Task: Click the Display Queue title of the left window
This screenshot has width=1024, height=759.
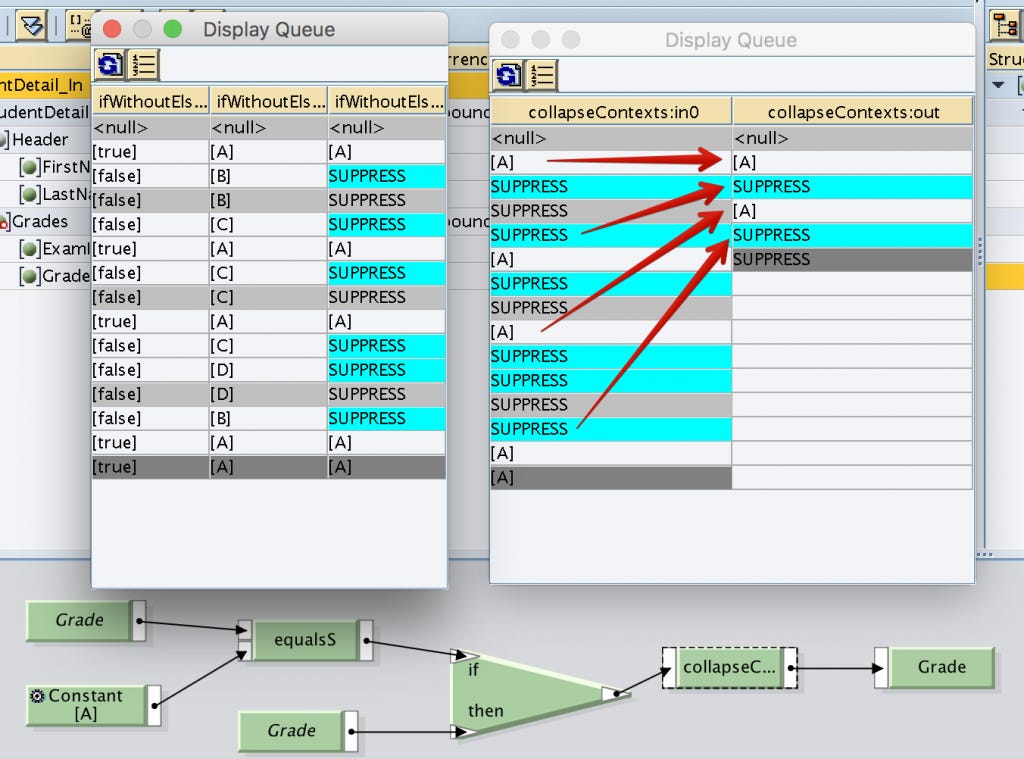Action: point(269,29)
